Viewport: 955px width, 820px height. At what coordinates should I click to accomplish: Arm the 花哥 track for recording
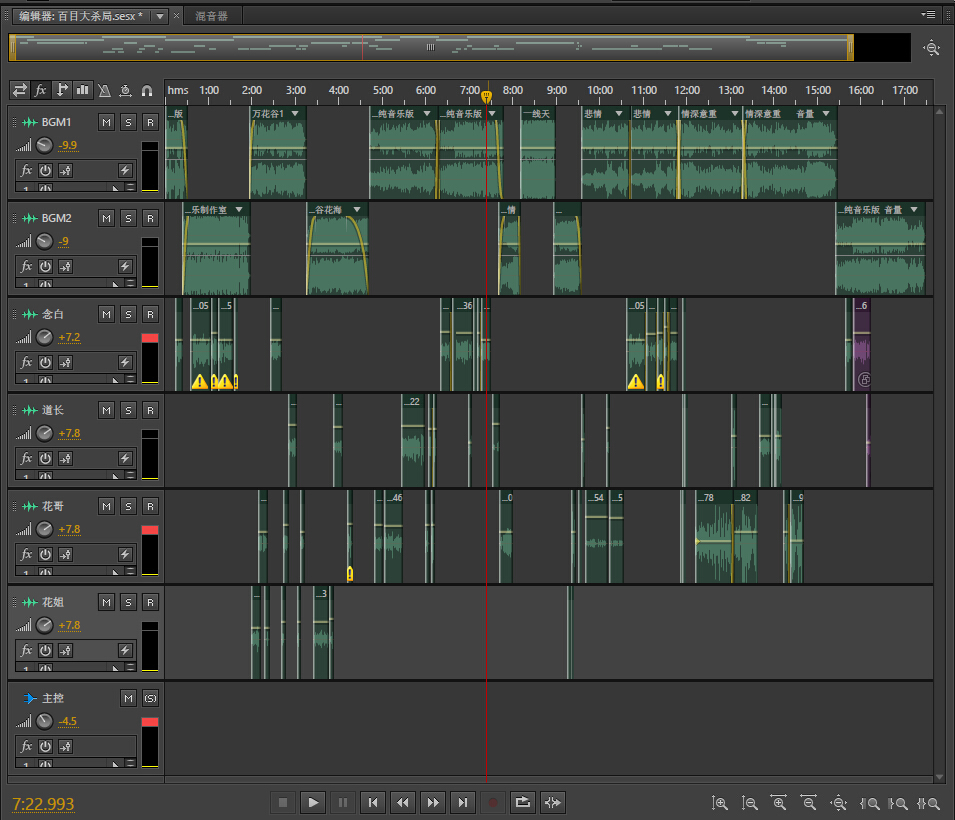tap(150, 506)
